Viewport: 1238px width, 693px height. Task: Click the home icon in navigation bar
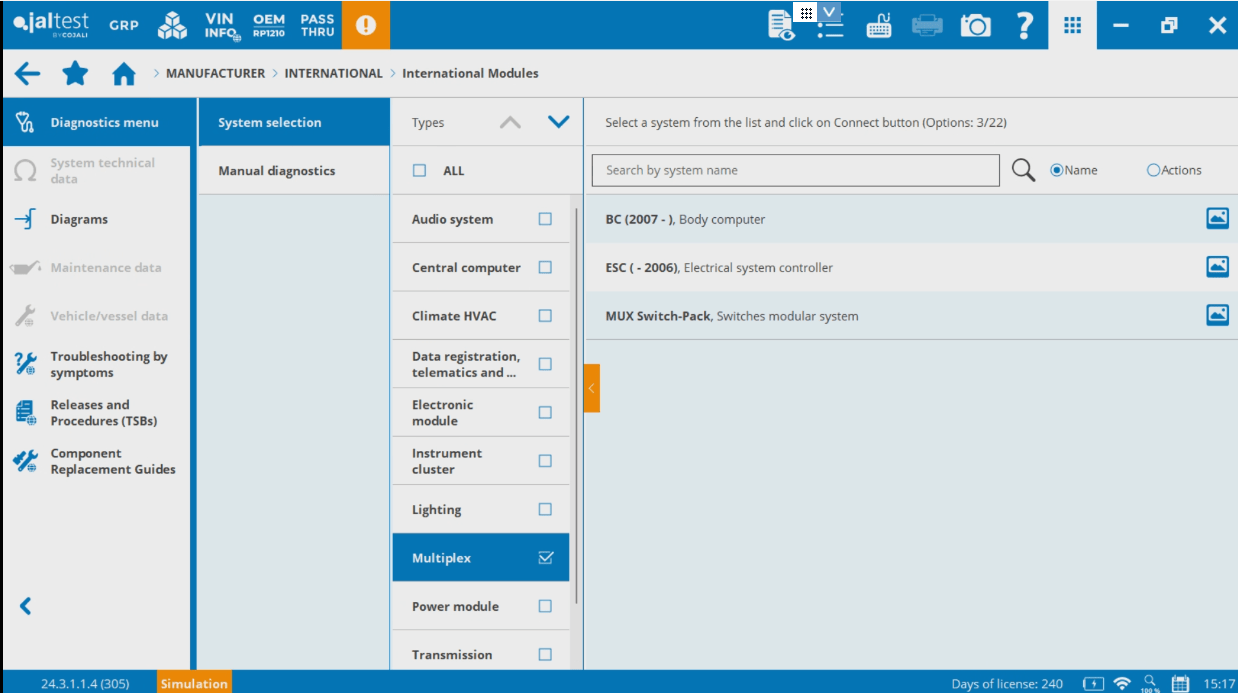[x=123, y=74]
